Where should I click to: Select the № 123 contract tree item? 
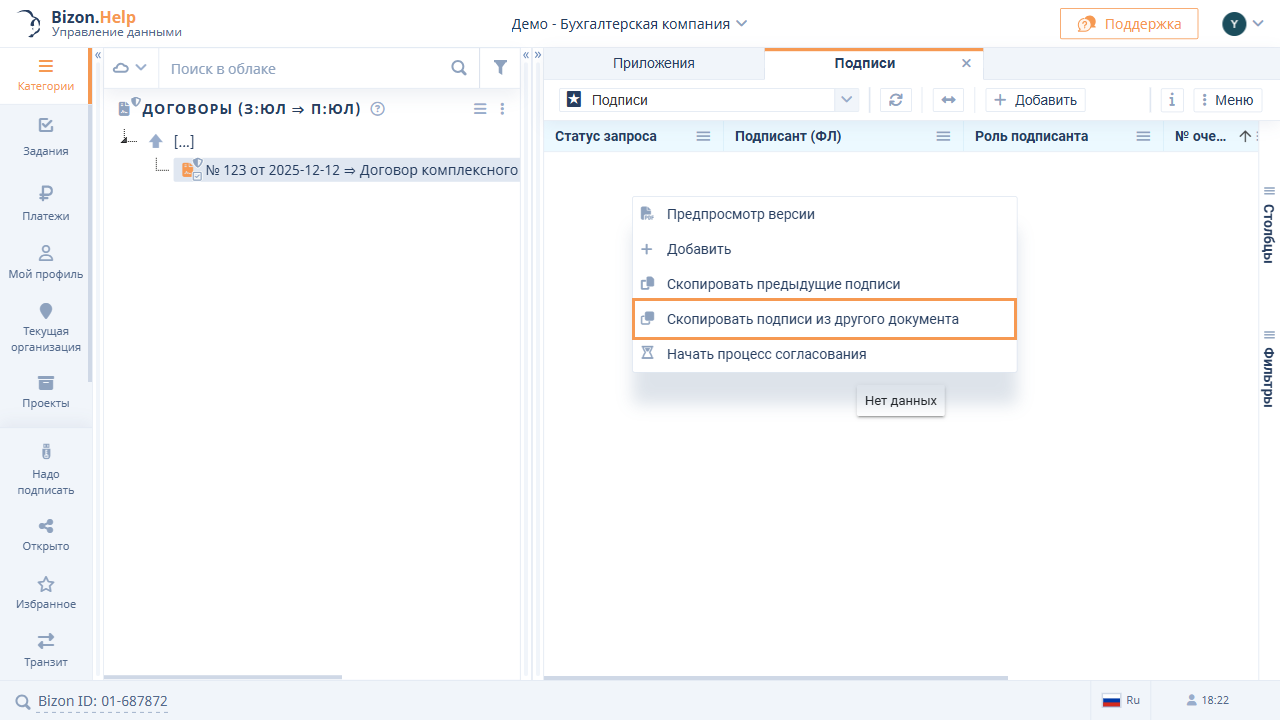pos(360,170)
